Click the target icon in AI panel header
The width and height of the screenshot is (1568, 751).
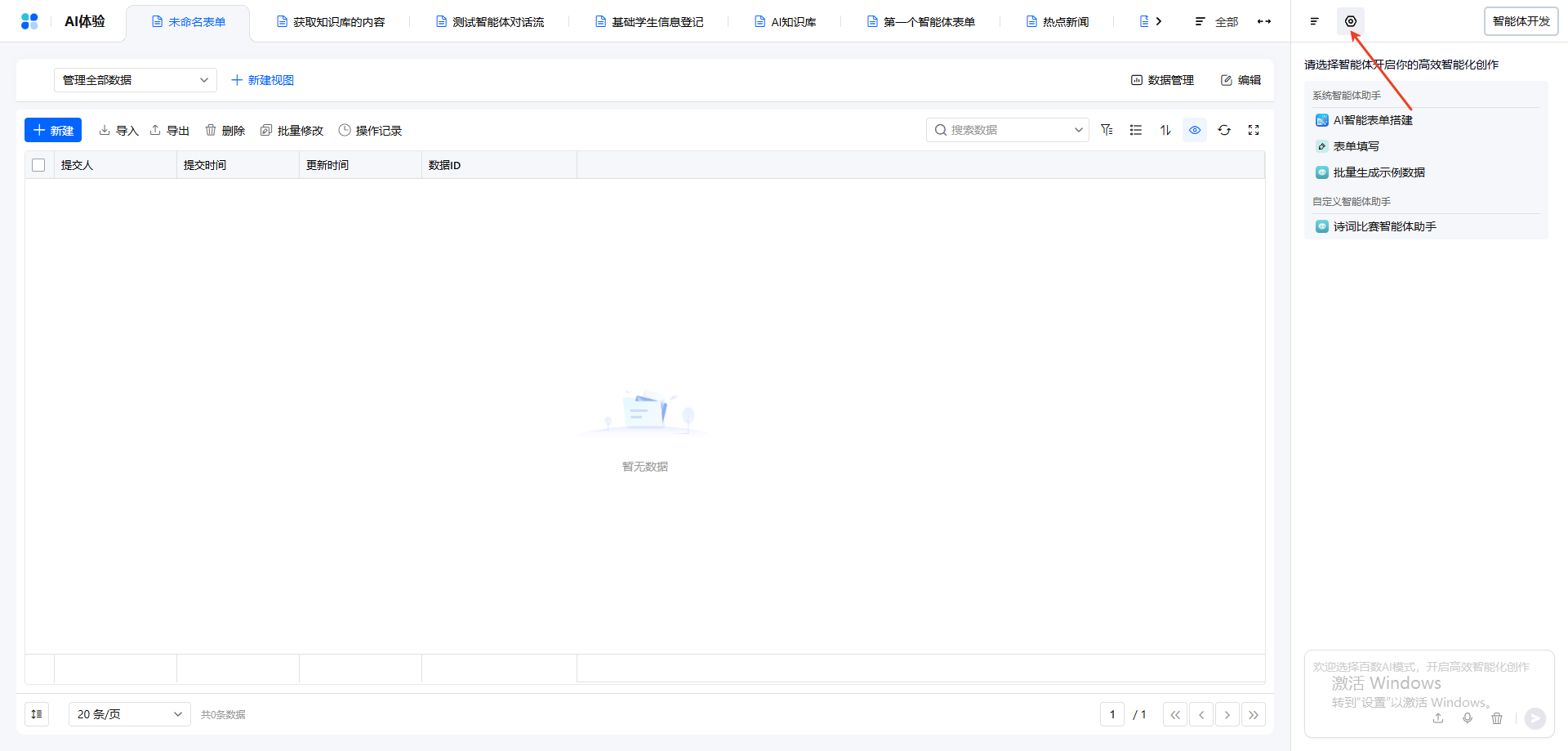tap(1351, 21)
